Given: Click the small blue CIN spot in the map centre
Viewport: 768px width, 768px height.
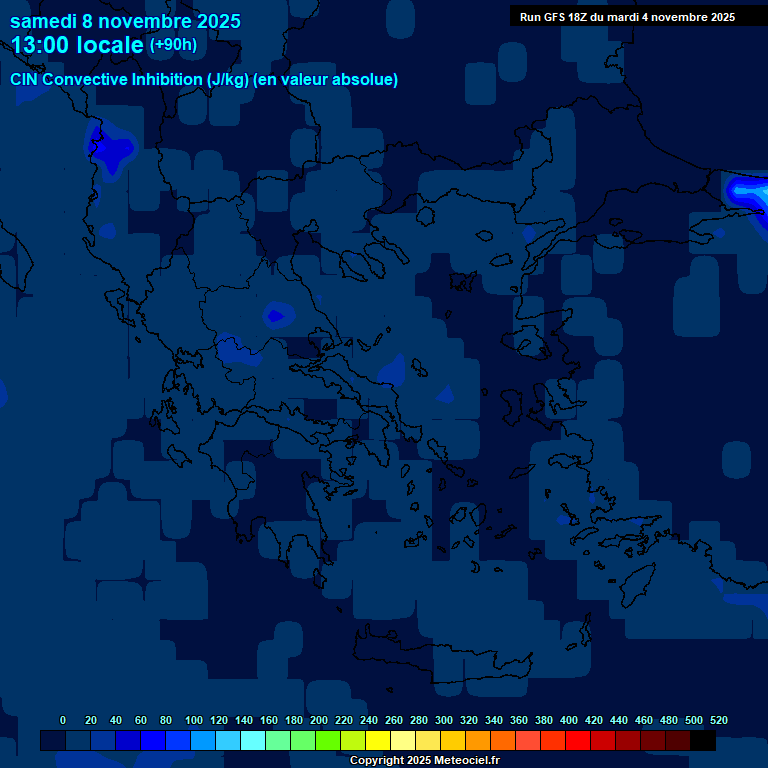Looking at the screenshot, I should [276, 316].
